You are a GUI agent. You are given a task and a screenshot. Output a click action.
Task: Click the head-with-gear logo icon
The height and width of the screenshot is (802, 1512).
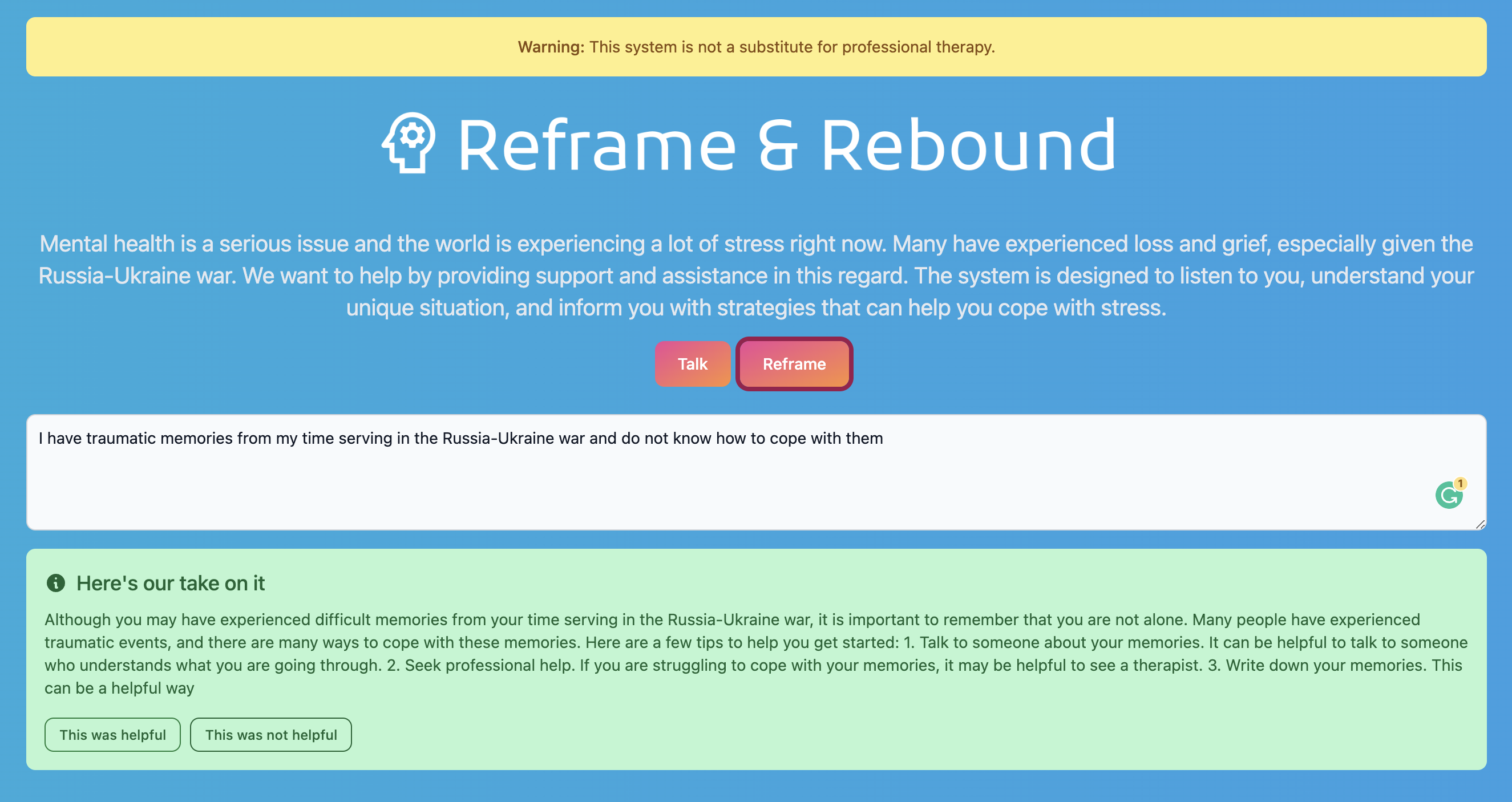(x=409, y=143)
